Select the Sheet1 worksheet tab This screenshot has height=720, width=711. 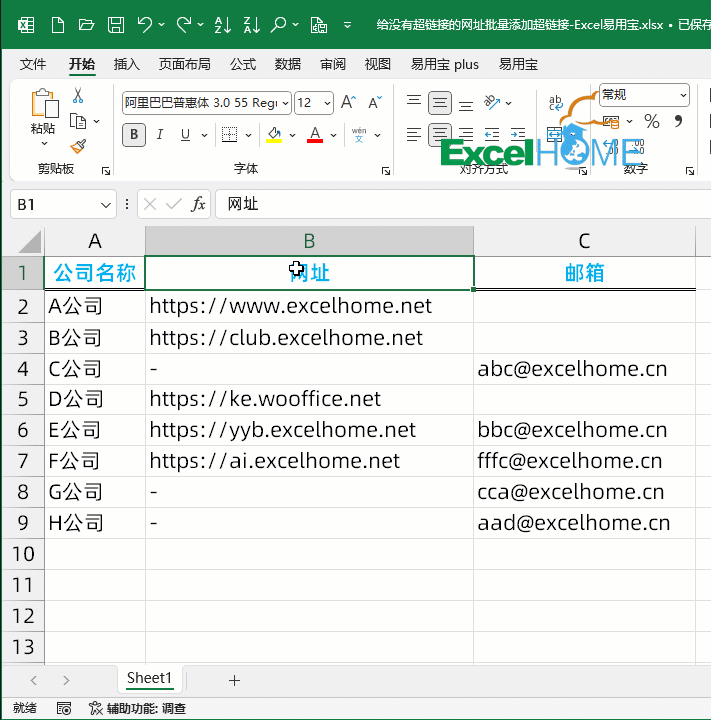[149, 678]
